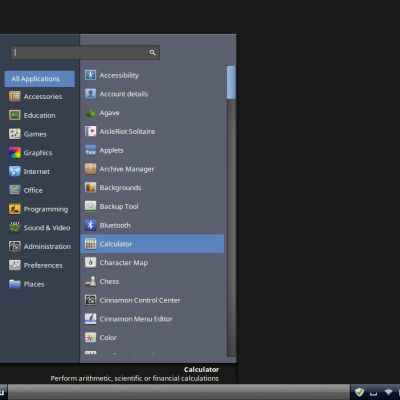Viewport: 400px width, 400px height.
Task: Click the network wifi tray icon
Action: coord(388,392)
